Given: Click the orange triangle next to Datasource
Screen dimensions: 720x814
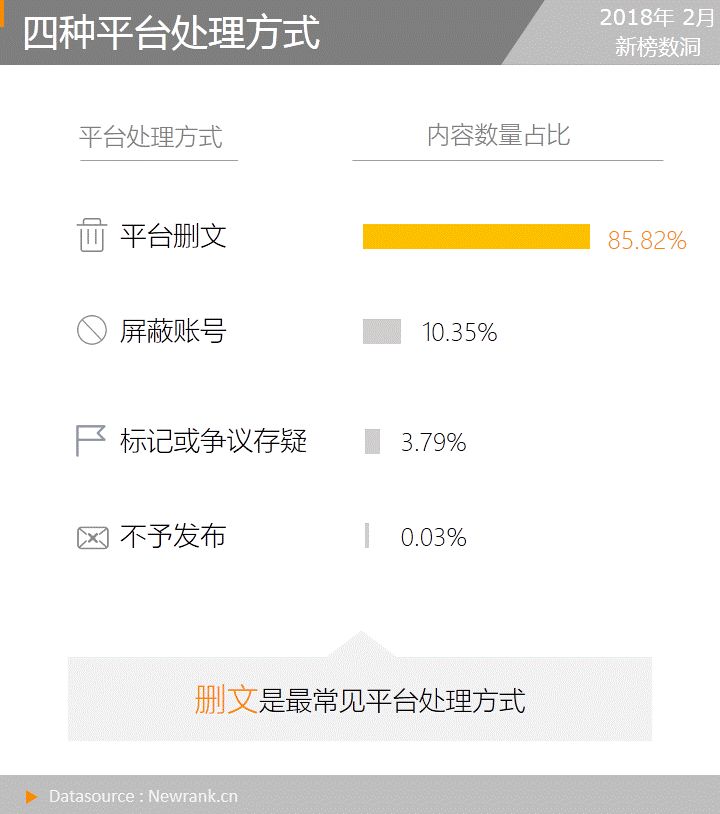Looking at the screenshot, I should click(x=32, y=797).
